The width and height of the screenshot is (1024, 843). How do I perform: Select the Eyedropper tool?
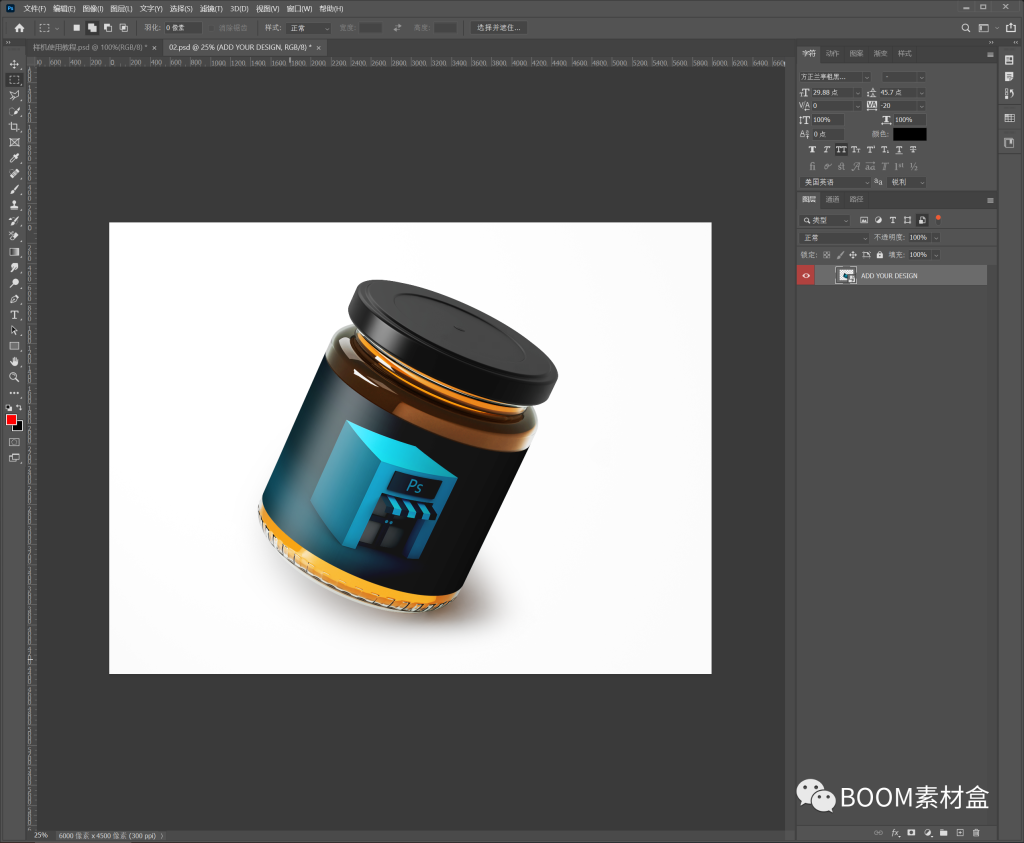[14, 158]
